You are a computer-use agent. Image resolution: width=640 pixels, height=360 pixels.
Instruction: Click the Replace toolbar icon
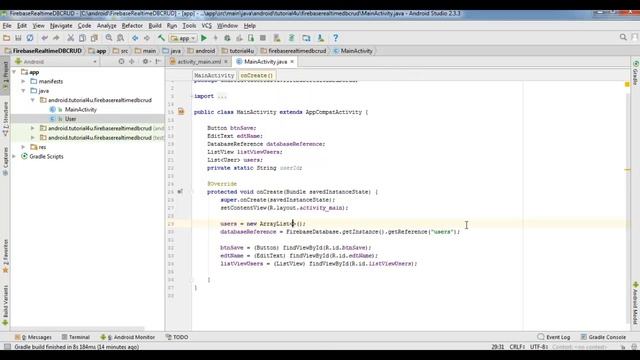click(120, 38)
